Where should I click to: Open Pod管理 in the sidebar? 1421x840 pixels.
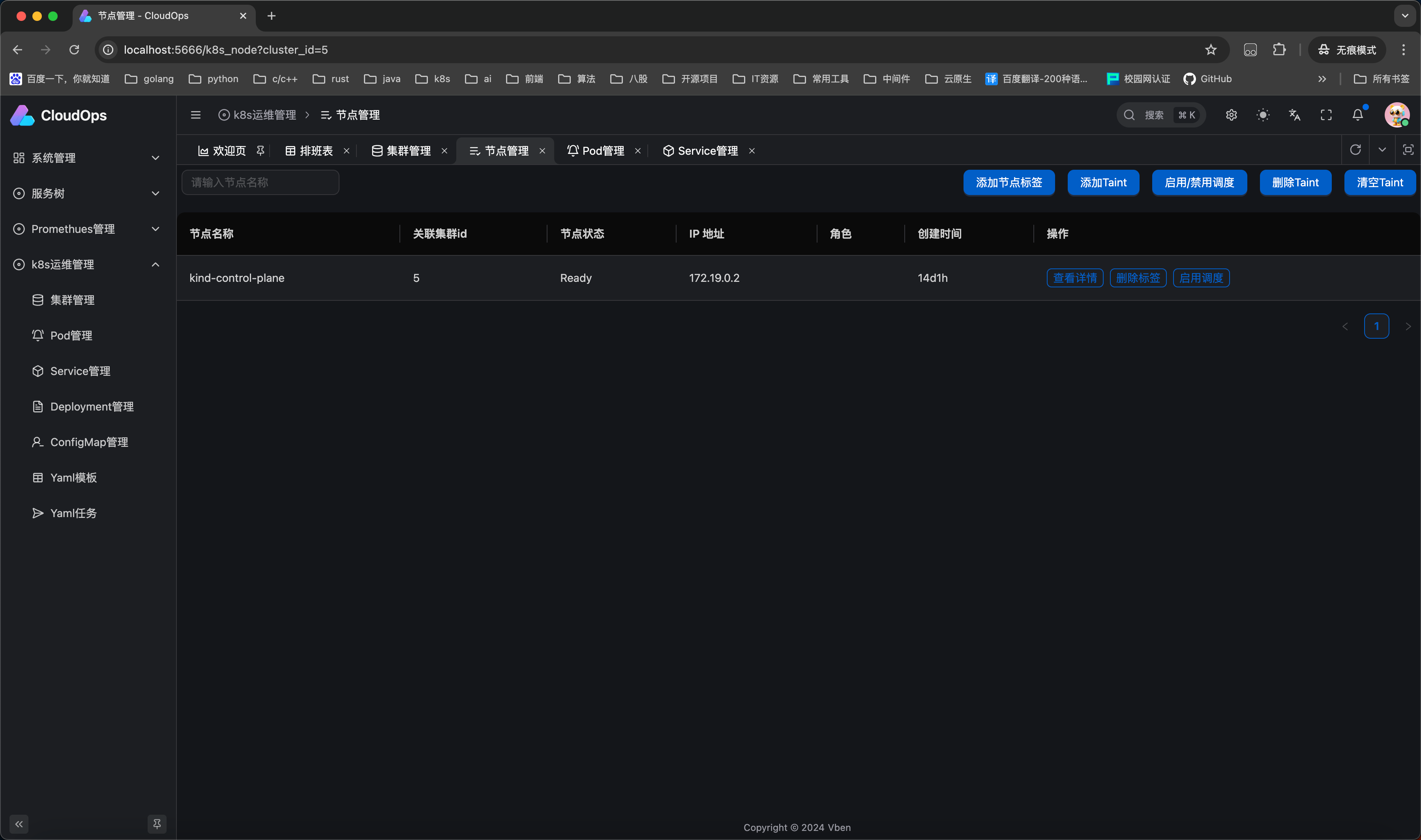click(x=87, y=336)
